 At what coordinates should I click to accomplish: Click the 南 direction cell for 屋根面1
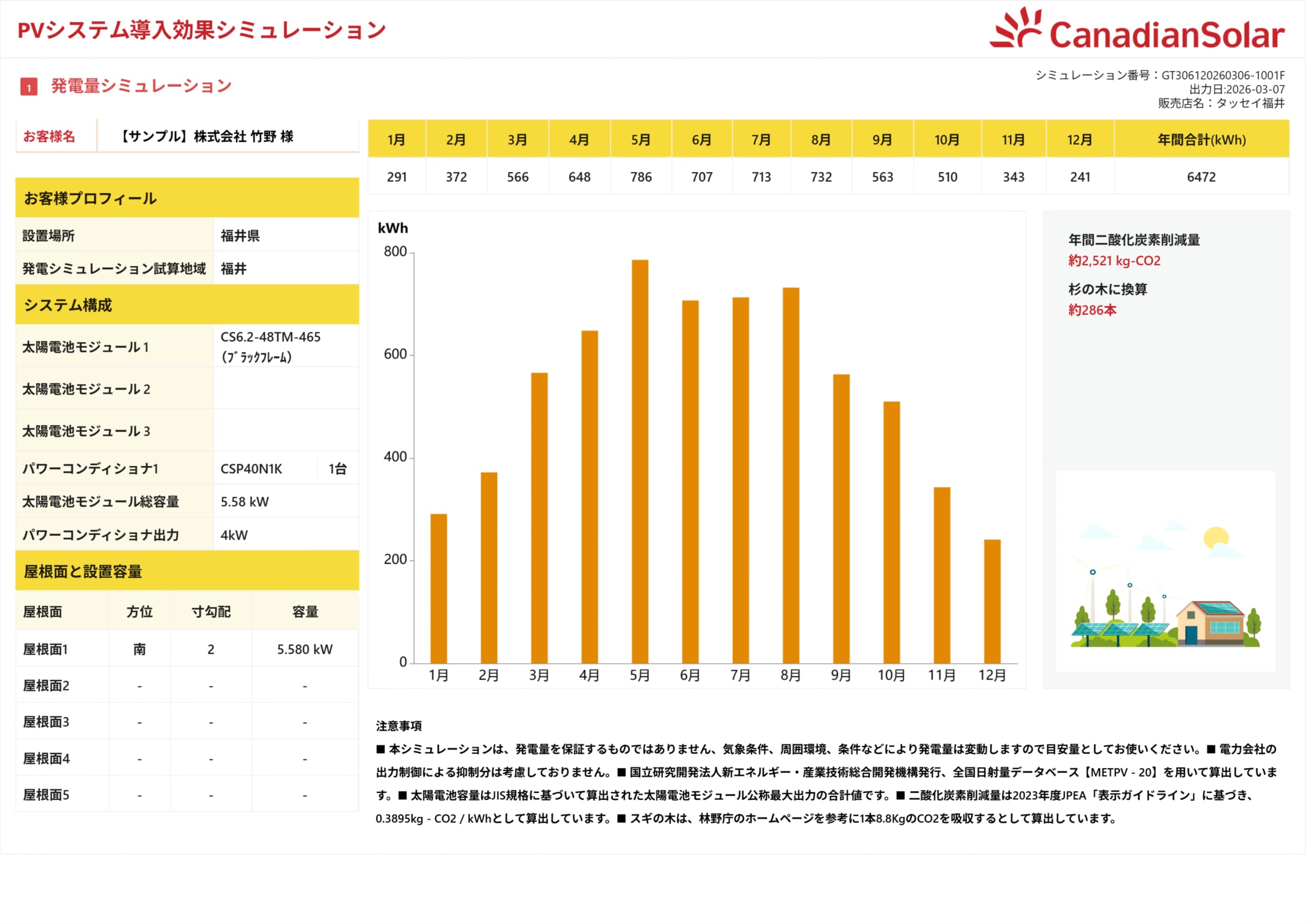[139, 649]
